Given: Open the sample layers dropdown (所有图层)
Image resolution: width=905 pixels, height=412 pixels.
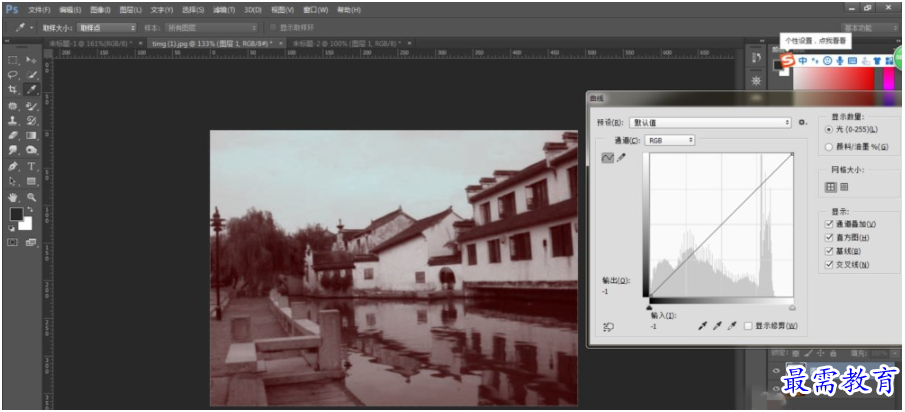Looking at the screenshot, I should [x=211, y=28].
